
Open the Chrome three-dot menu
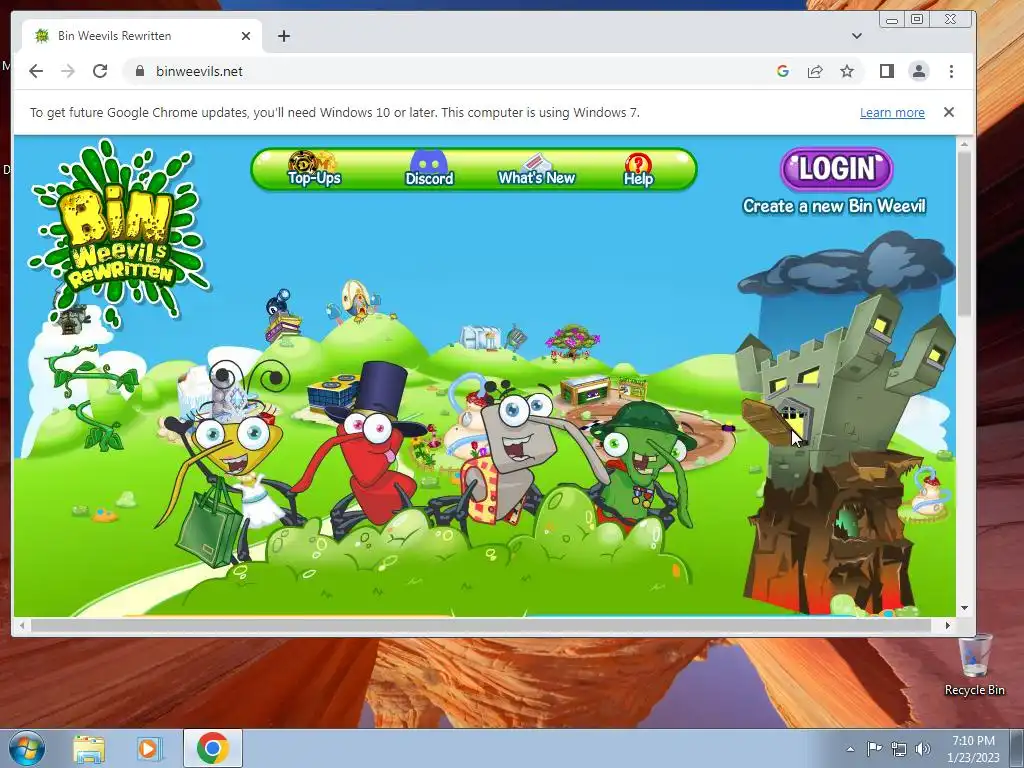click(951, 71)
